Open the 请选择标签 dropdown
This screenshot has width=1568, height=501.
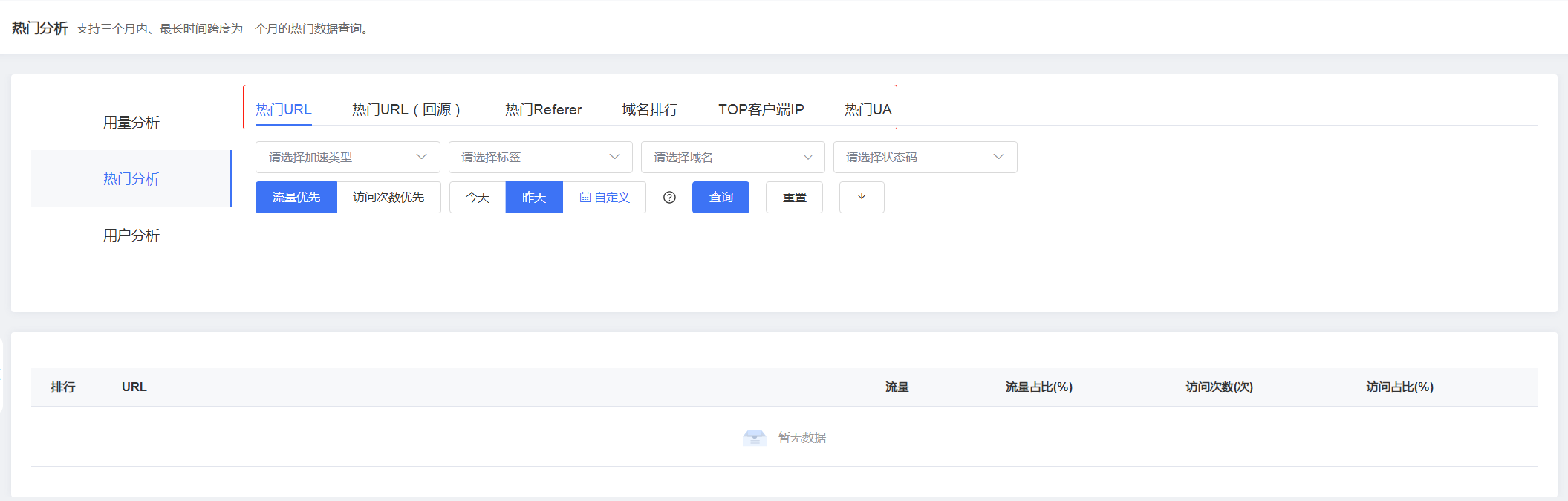click(540, 158)
